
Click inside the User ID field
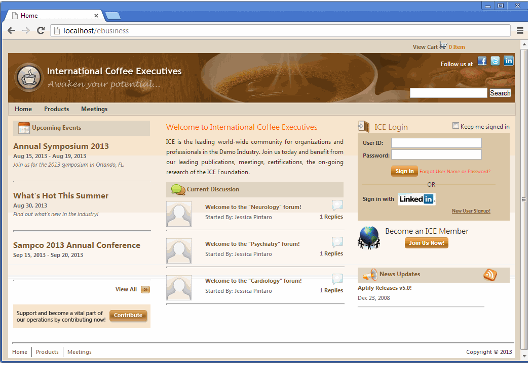coord(436,143)
